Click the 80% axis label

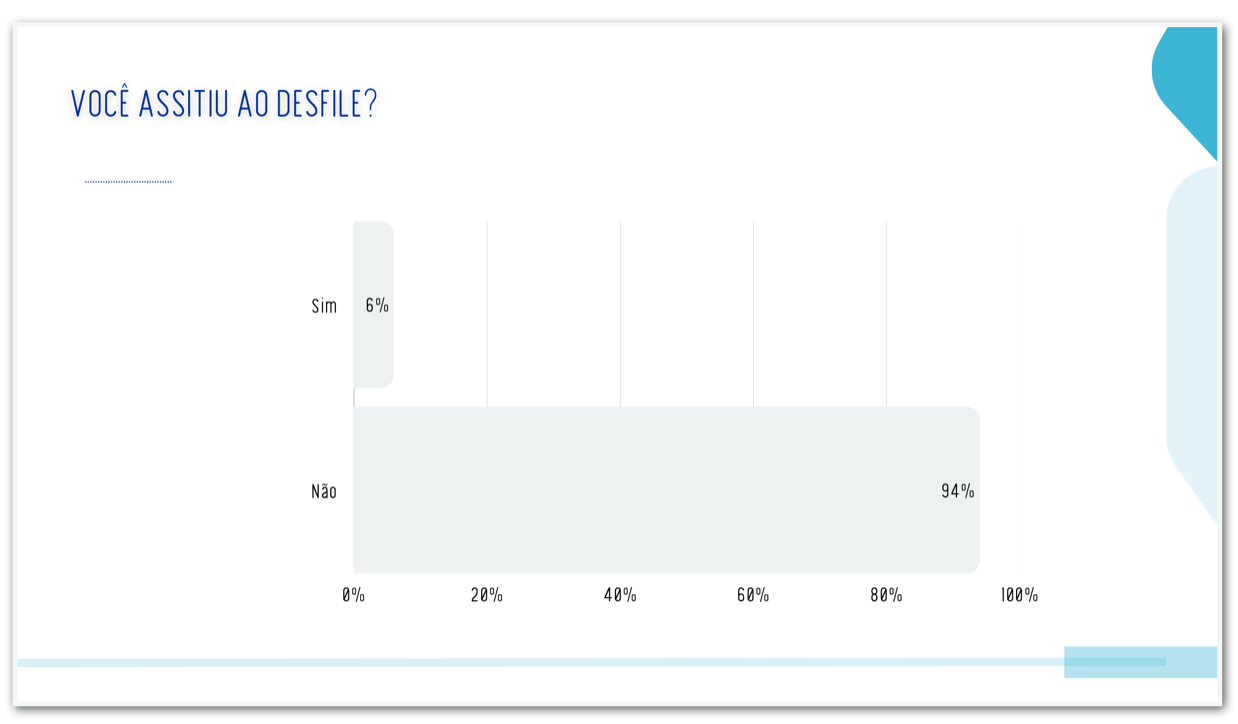tap(886, 595)
